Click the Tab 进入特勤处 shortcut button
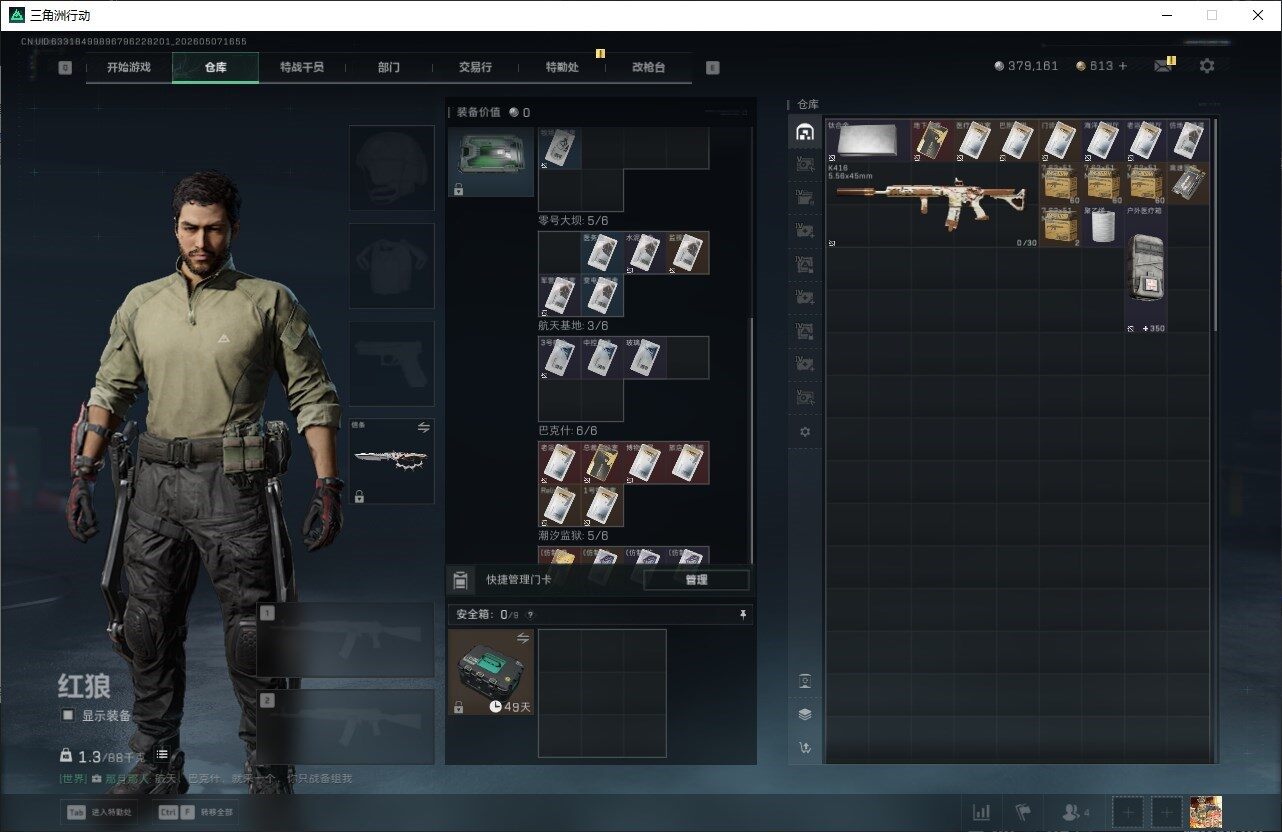This screenshot has width=1282, height=832. point(101,812)
